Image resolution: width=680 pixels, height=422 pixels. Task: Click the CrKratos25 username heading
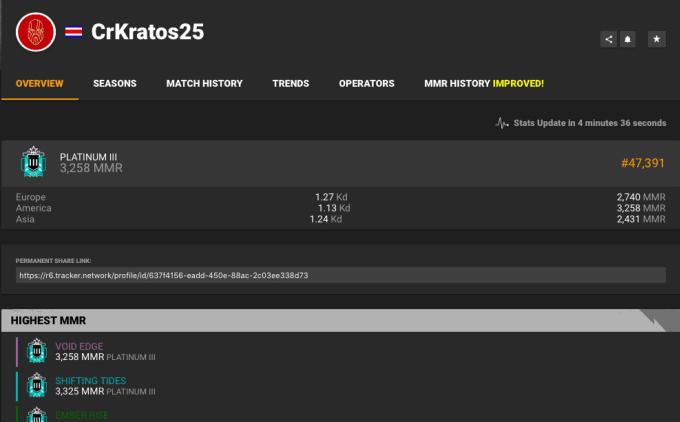tap(147, 32)
